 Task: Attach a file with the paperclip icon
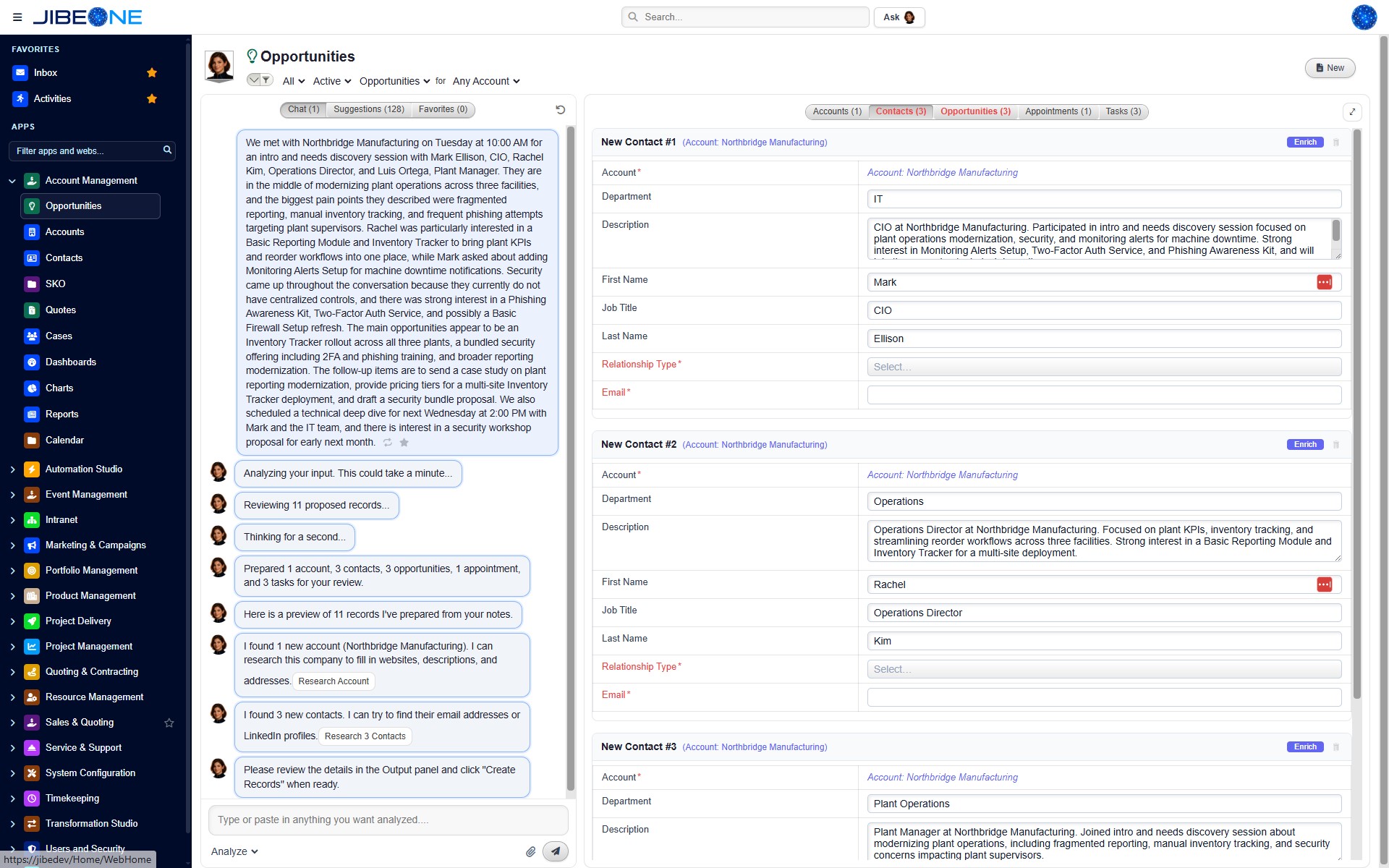point(531,852)
